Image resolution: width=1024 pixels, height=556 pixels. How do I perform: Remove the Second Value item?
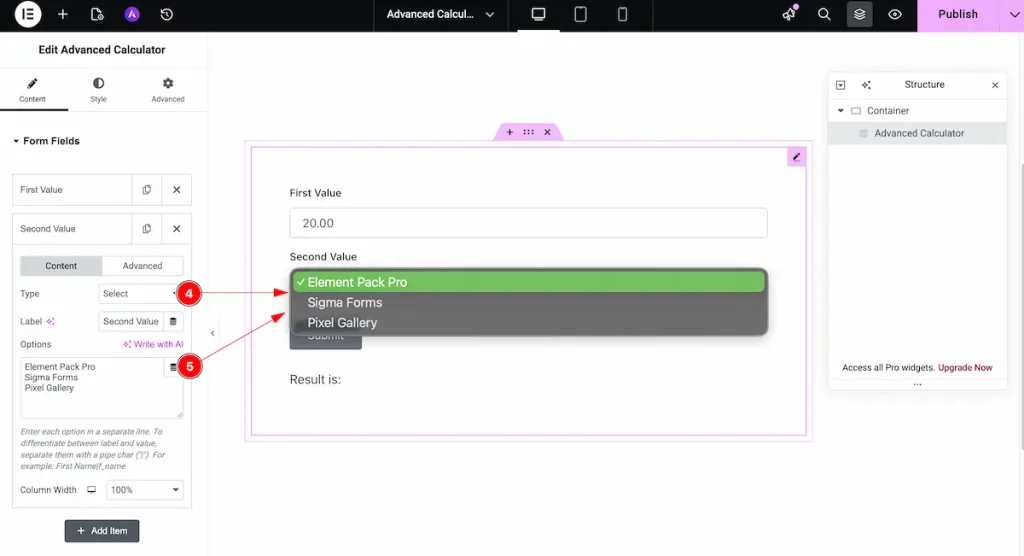point(176,229)
